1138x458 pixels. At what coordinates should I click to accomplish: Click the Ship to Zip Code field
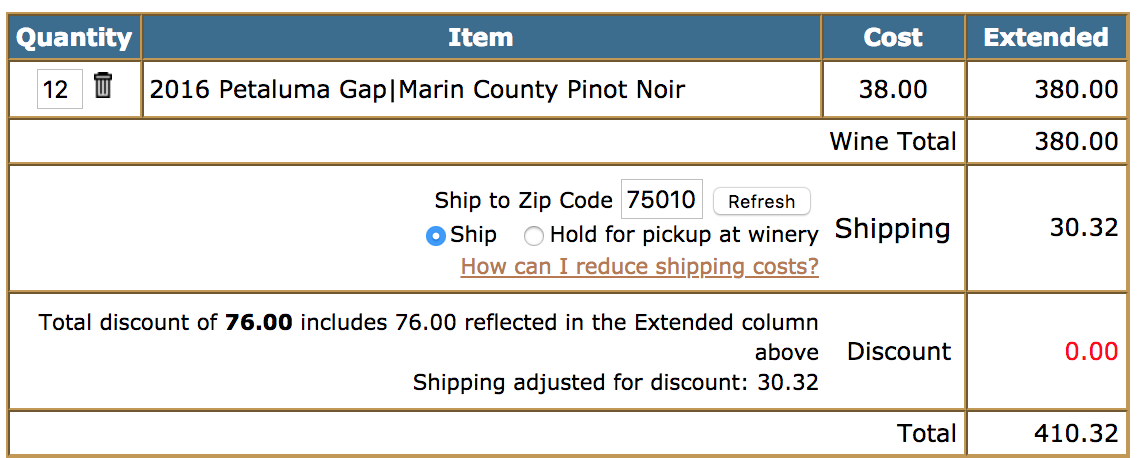tap(662, 199)
